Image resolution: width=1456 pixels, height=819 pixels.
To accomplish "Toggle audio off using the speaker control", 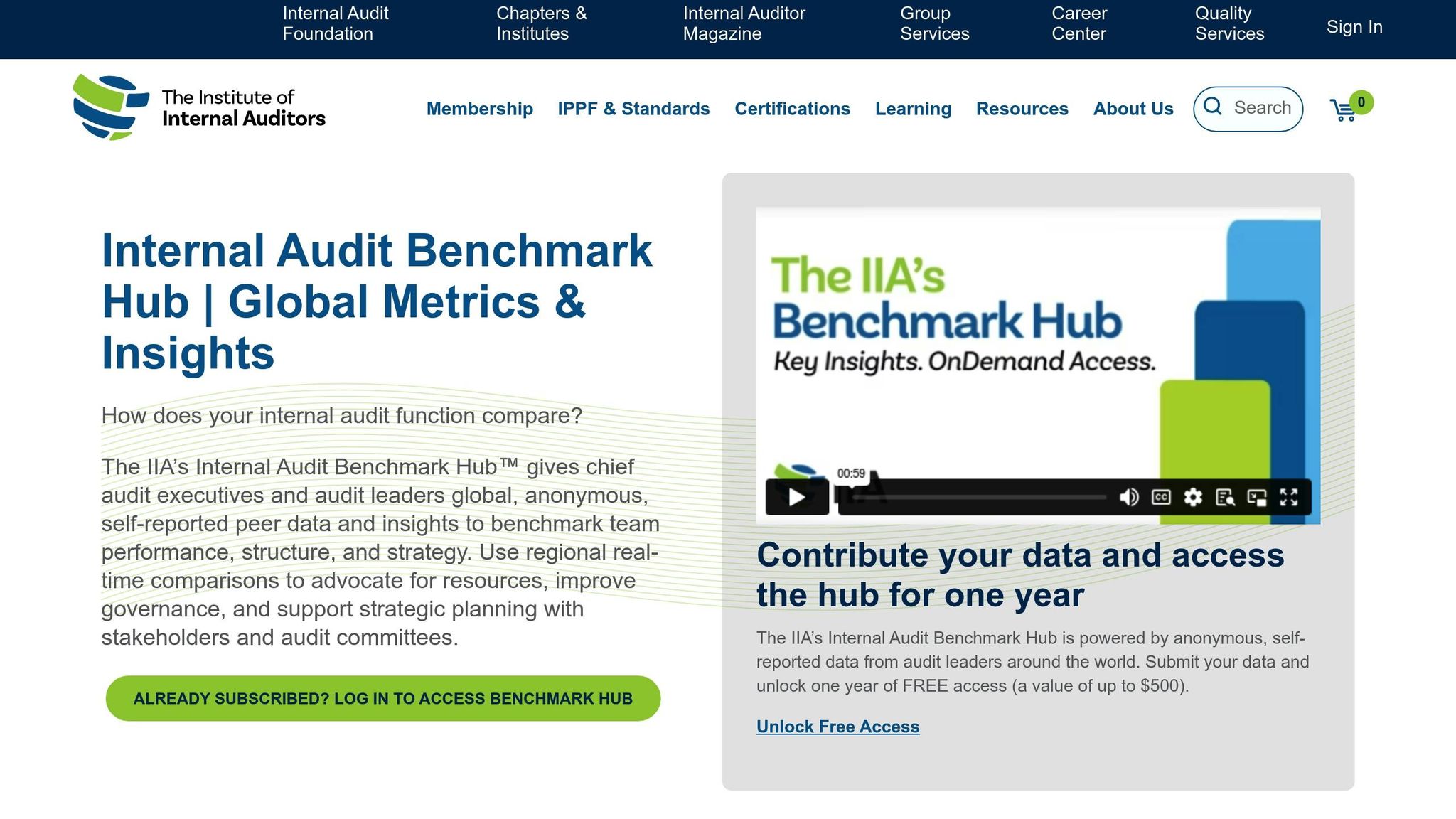I will [x=1128, y=498].
